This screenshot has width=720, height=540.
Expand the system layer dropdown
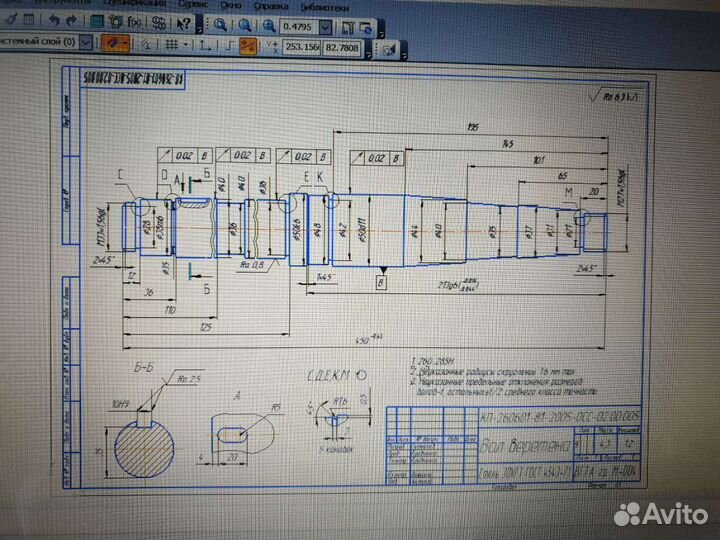tap(85, 43)
